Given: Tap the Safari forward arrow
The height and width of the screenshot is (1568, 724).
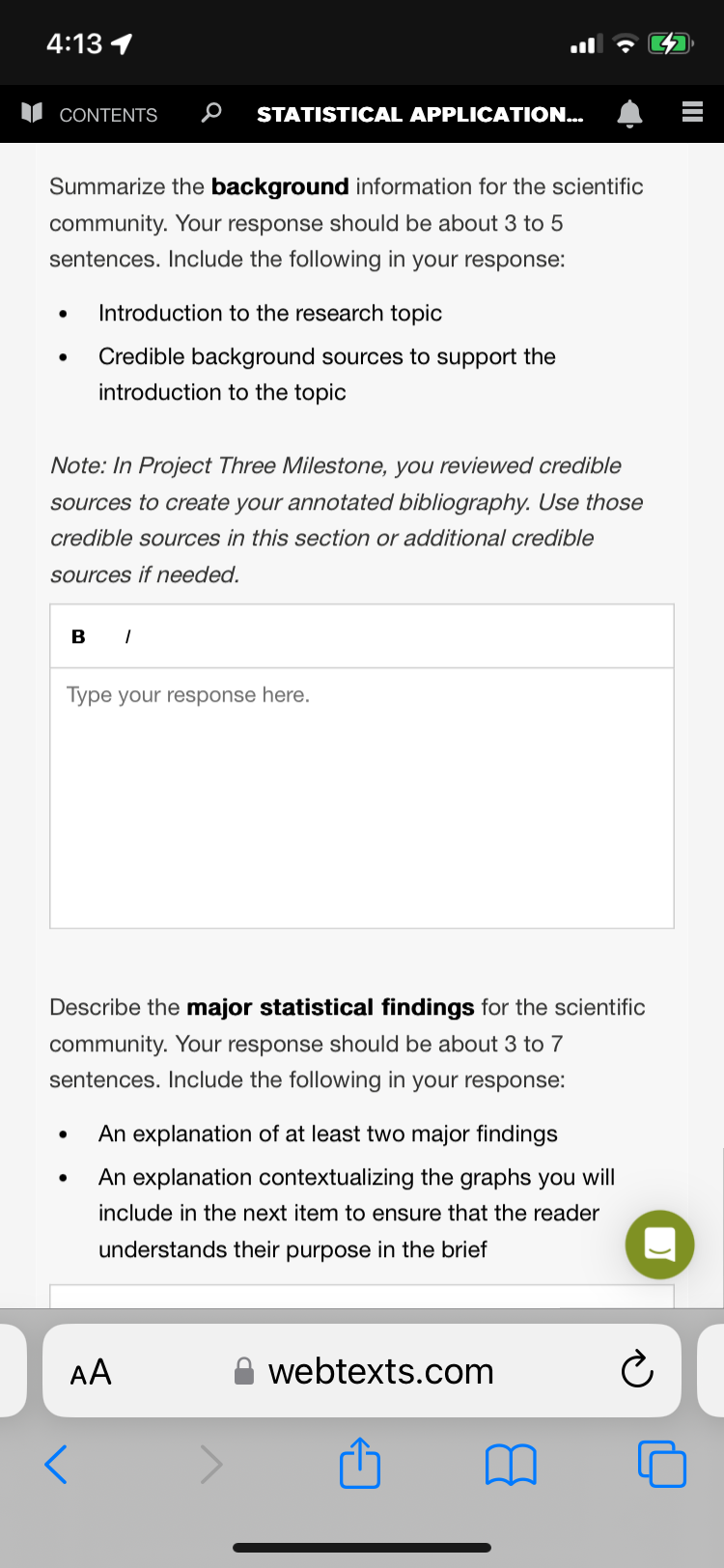Looking at the screenshot, I should pos(210,1464).
